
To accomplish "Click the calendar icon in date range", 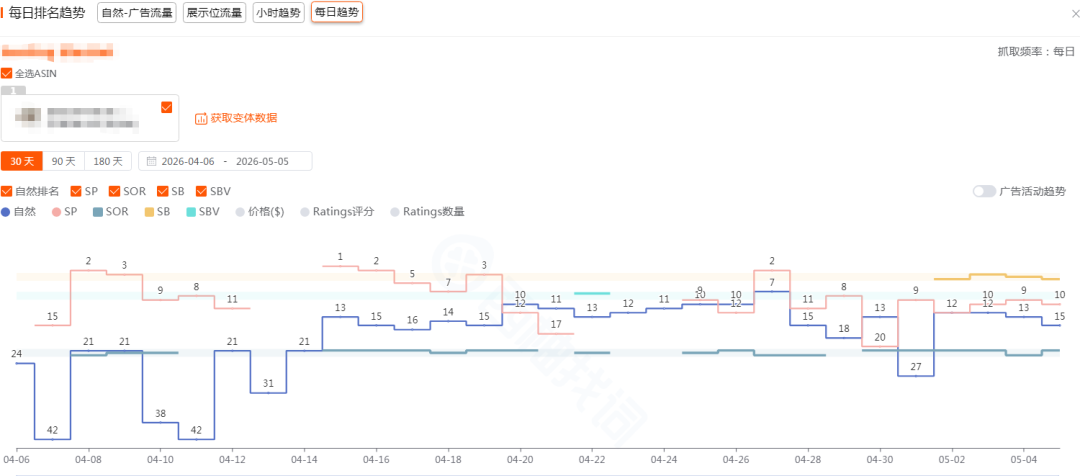I will pos(152,161).
